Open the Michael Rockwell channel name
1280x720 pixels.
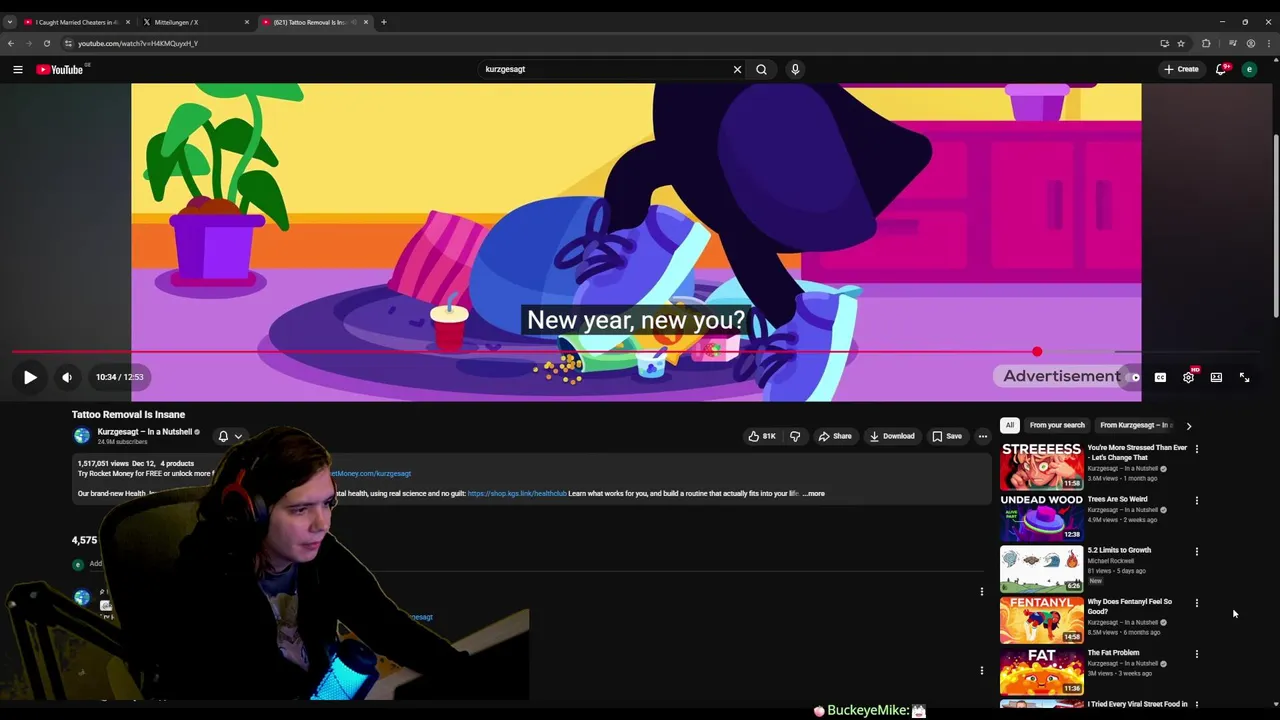[x=1110, y=561]
